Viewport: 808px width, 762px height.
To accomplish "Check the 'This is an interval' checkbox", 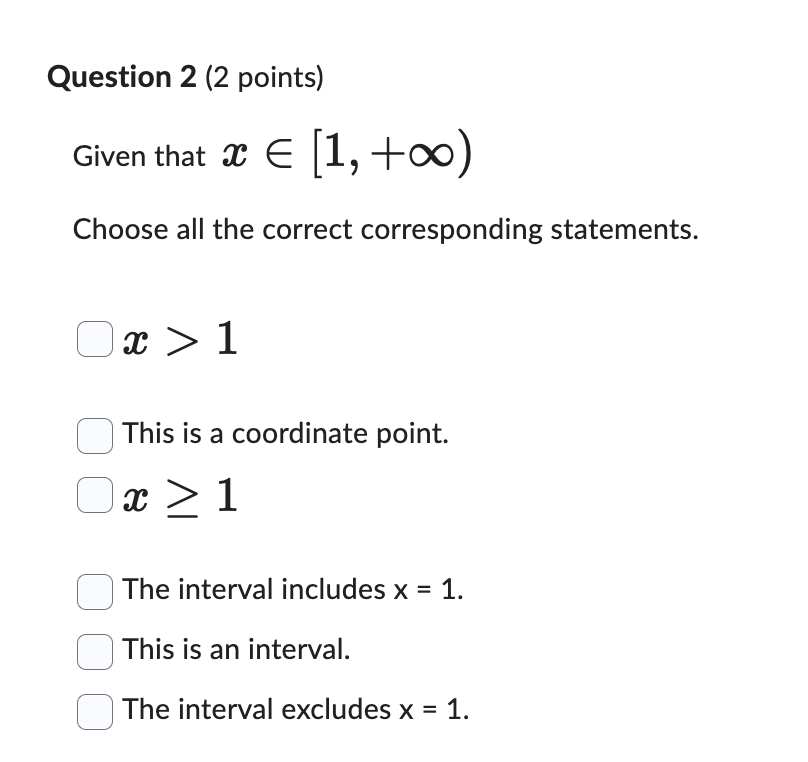I will pos(94,652).
